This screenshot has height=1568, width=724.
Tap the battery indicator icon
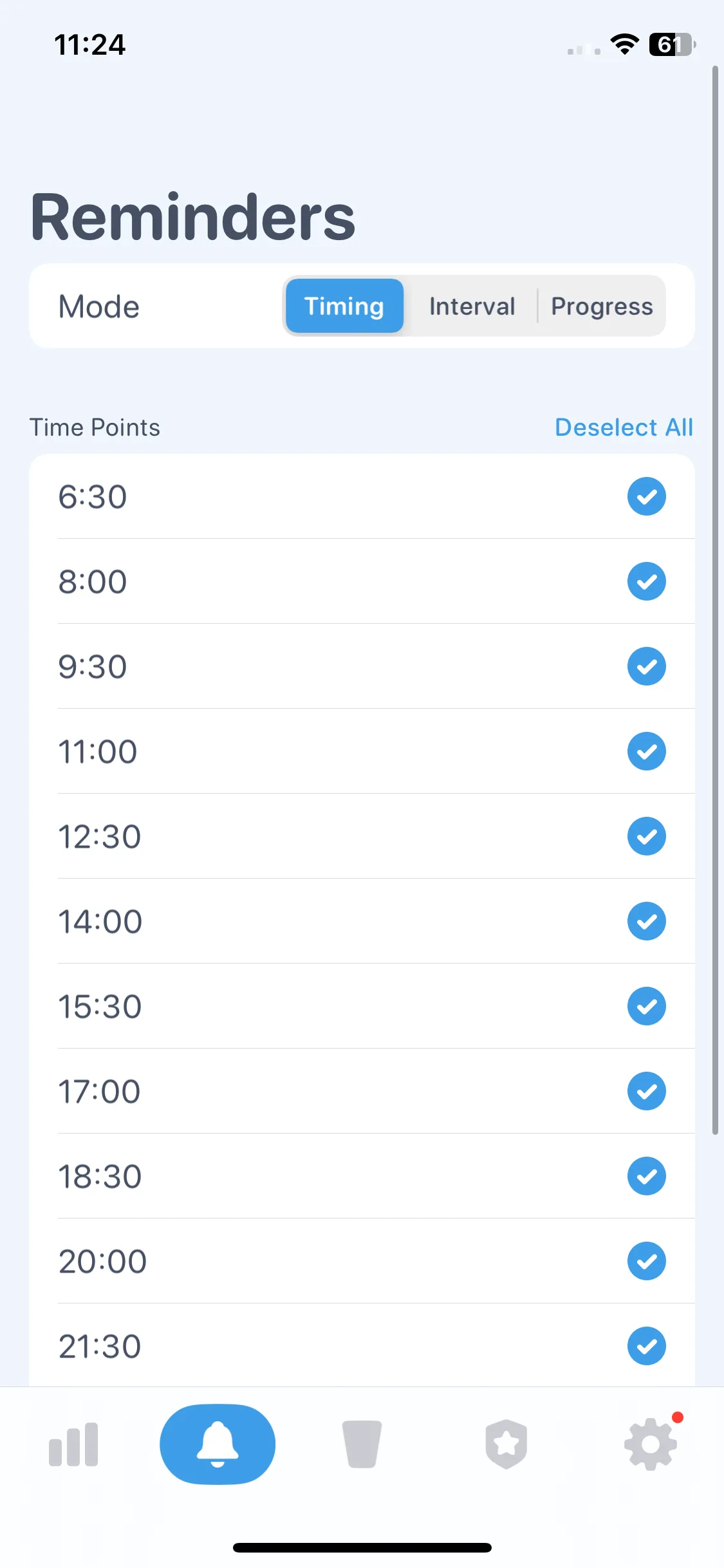tap(673, 44)
